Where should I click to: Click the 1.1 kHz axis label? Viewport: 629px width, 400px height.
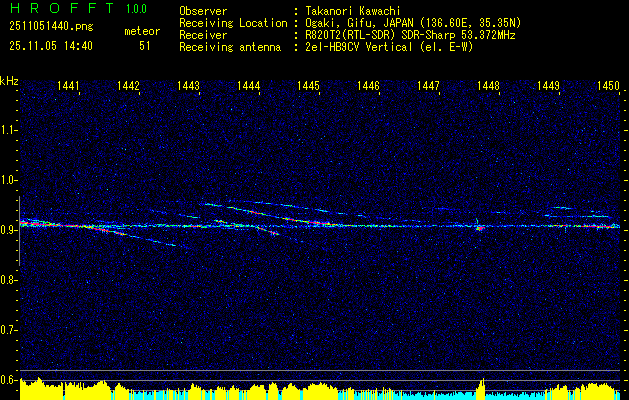tap(7, 130)
